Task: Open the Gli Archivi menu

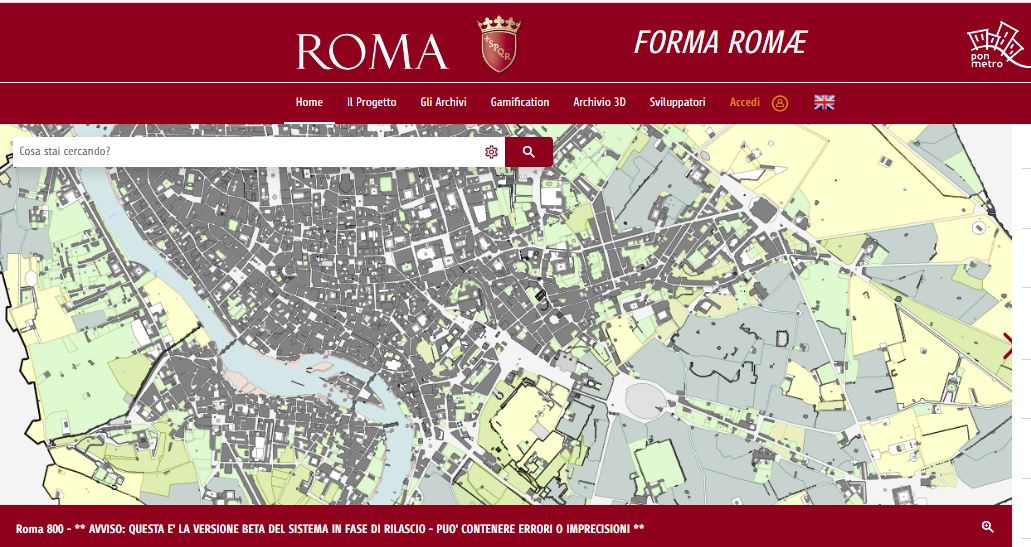Action: pos(443,102)
